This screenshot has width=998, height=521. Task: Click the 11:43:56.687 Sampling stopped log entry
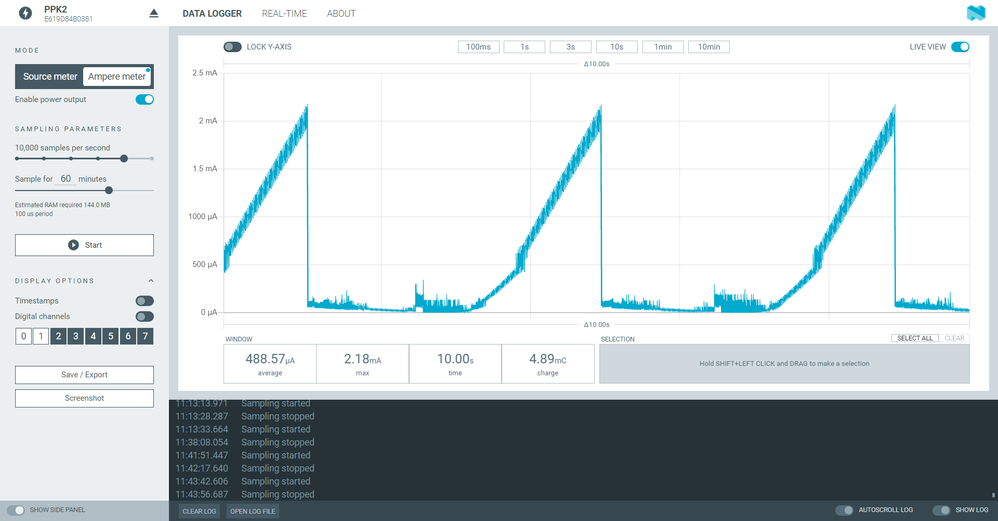pyautogui.click(x=245, y=494)
